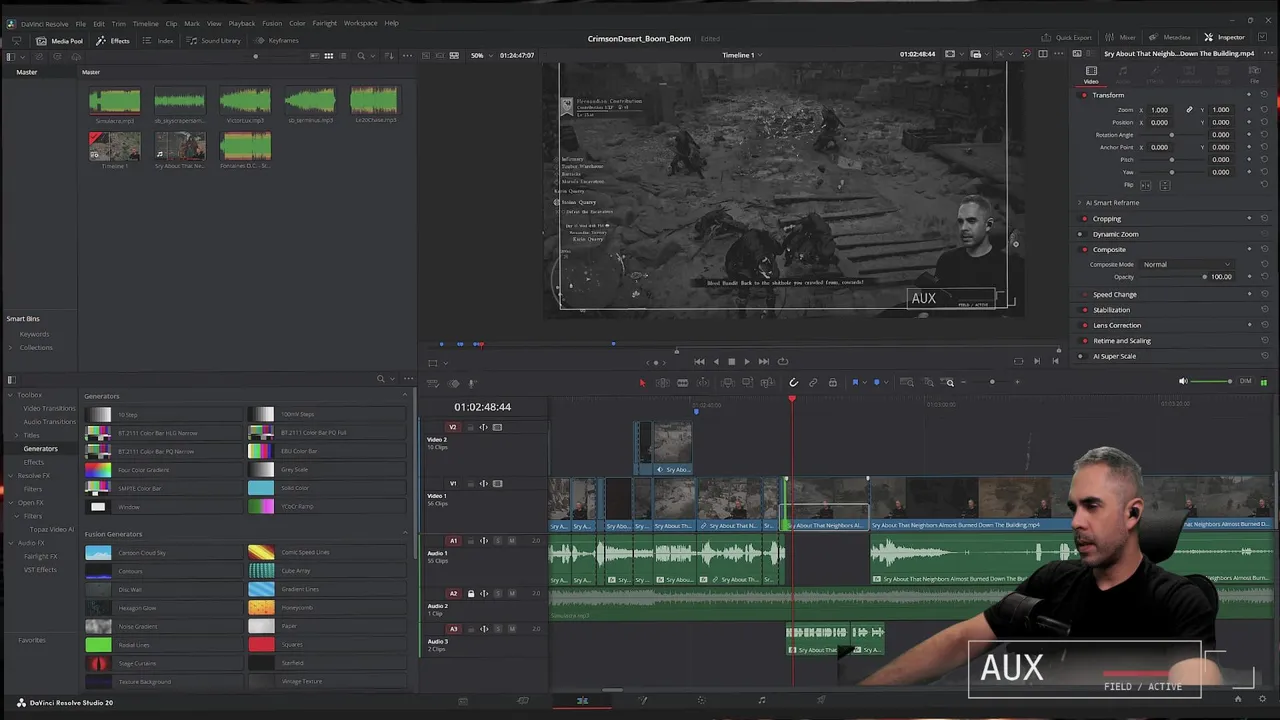Toggle the Lens Correction enable switch

(x=1084, y=325)
